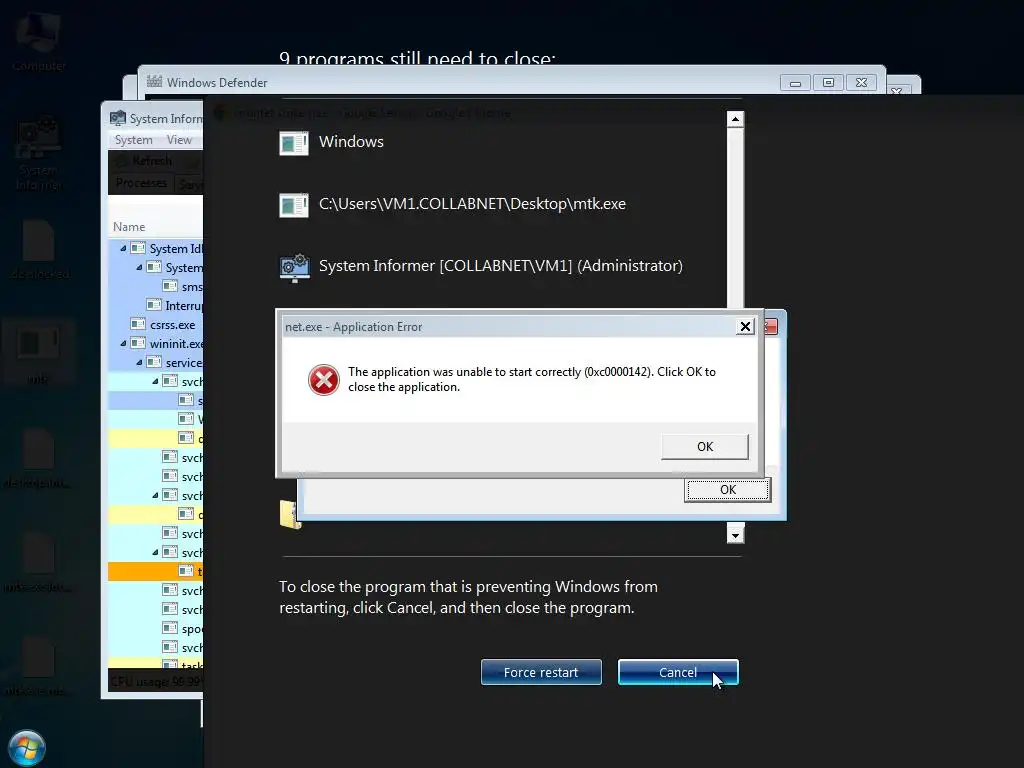Click System Informer [COLLABNET\VM1] (Administrator) entry
Image resolution: width=1024 pixels, height=768 pixels.
click(501, 266)
